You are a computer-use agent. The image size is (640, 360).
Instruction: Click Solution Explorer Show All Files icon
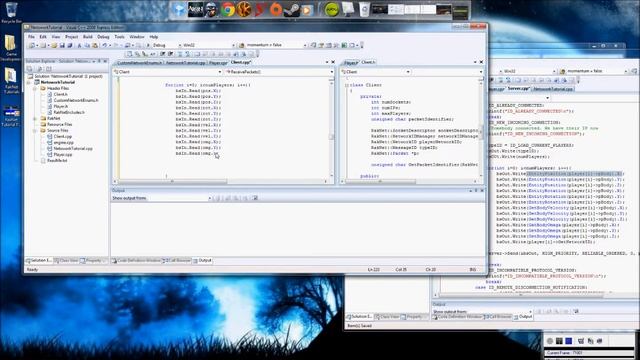pyautogui.click(x=40, y=69)
